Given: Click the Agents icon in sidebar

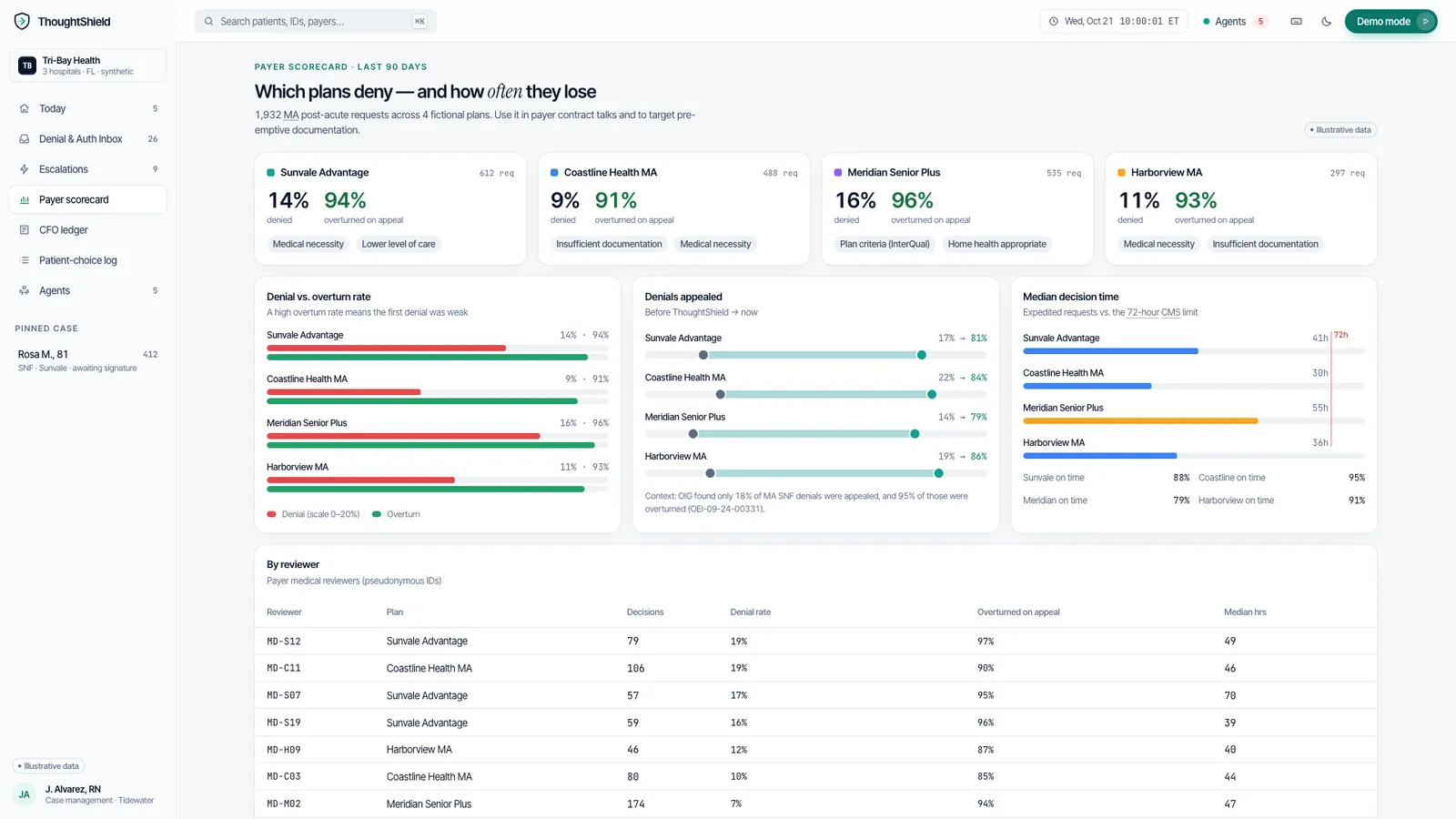Looking at the screenshot, I should (x=25, y=290).
